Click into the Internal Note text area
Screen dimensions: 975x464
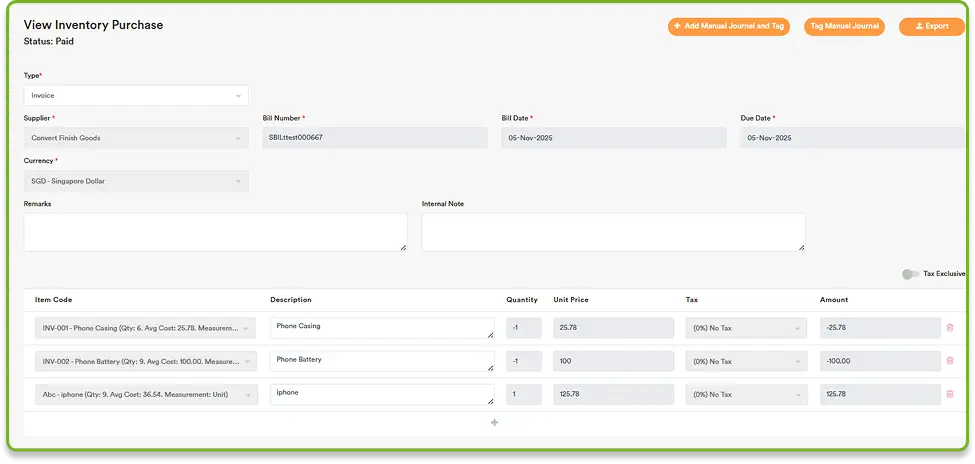click(x=613, y=232)
